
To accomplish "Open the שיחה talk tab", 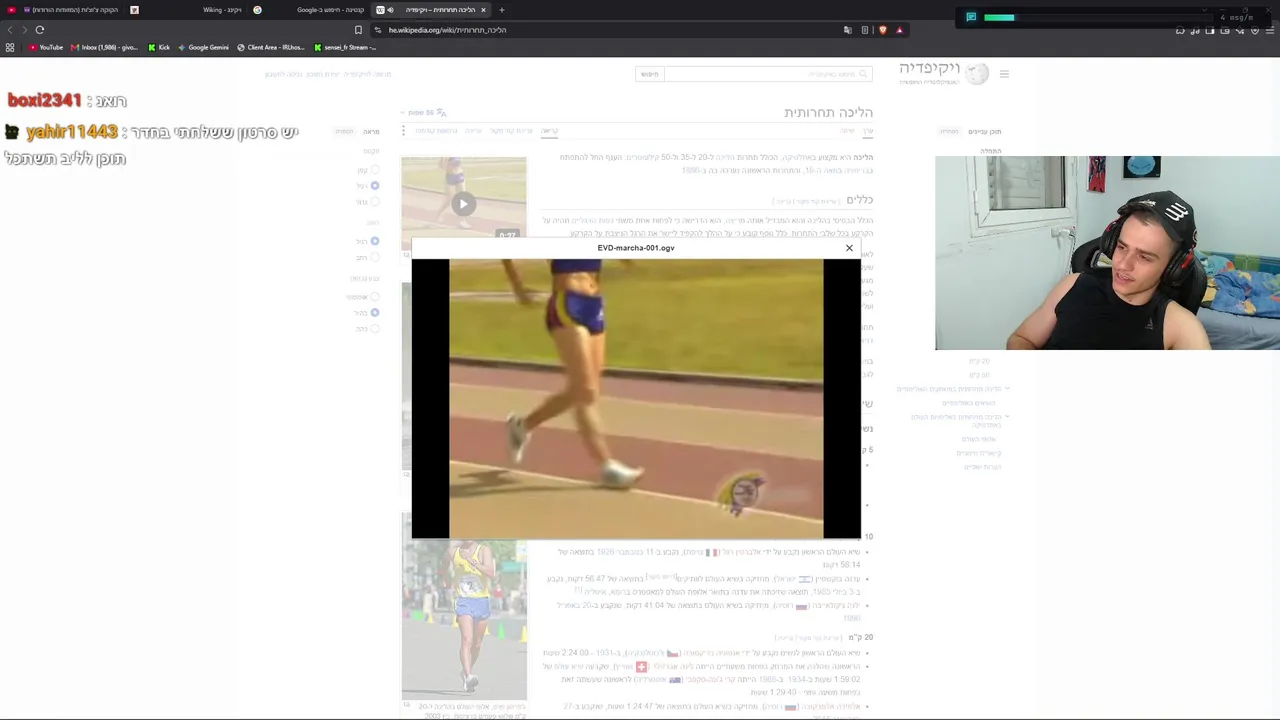I will (847, 131).
